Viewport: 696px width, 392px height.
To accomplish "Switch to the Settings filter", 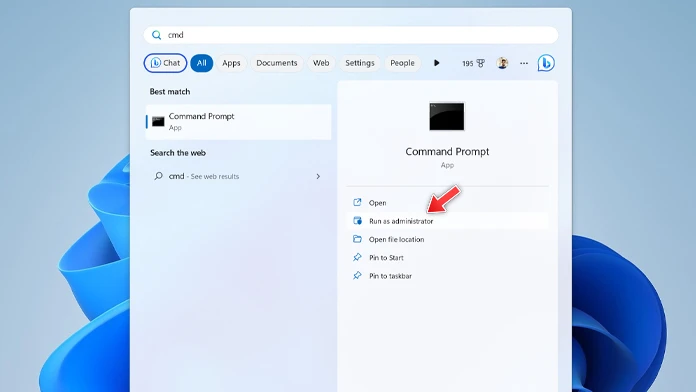I will (360, 63).
